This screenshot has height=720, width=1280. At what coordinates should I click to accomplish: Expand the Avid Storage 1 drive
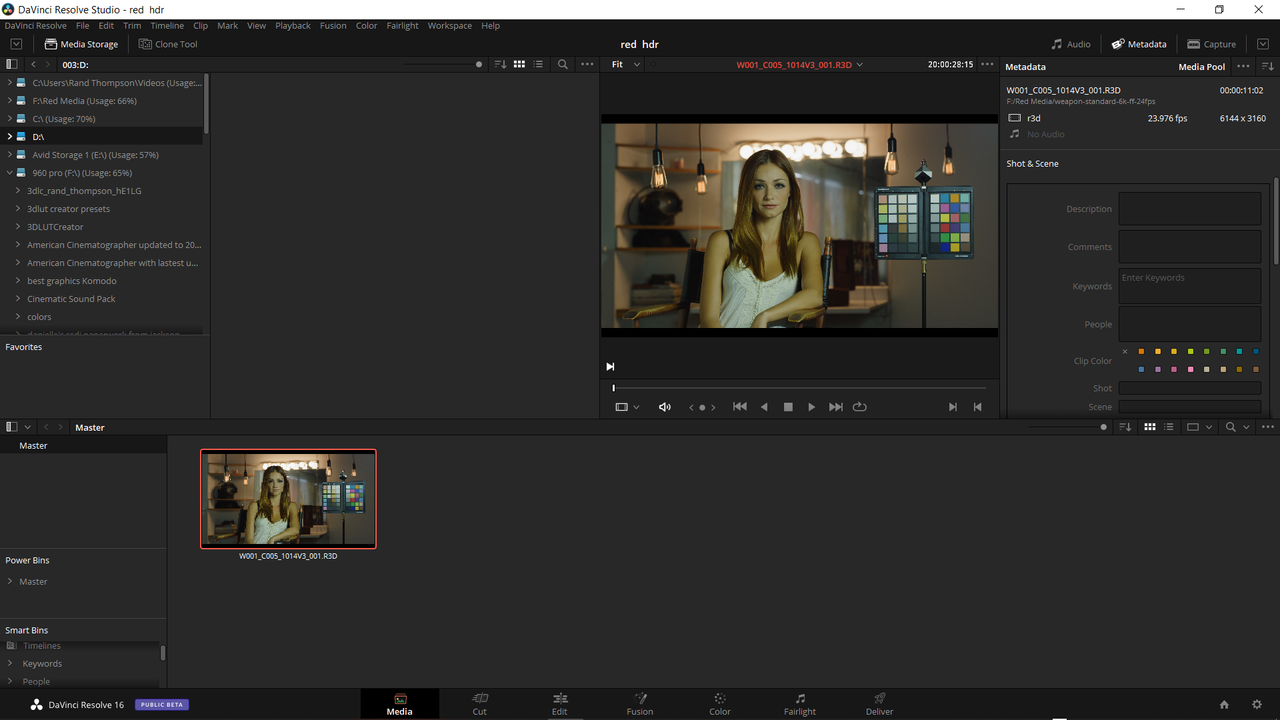[10, 155]
